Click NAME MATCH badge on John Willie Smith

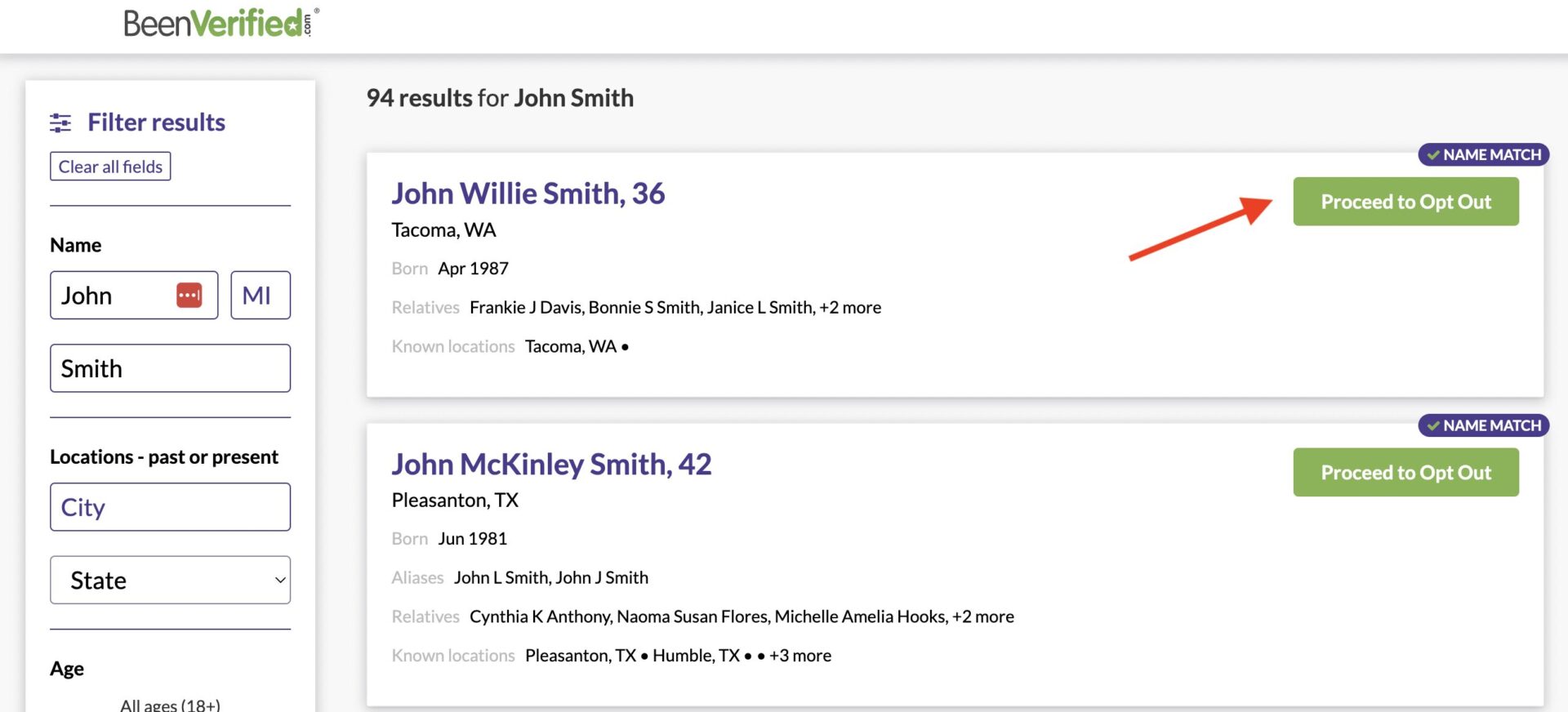pyautogui.click(x=1483, y=154)
